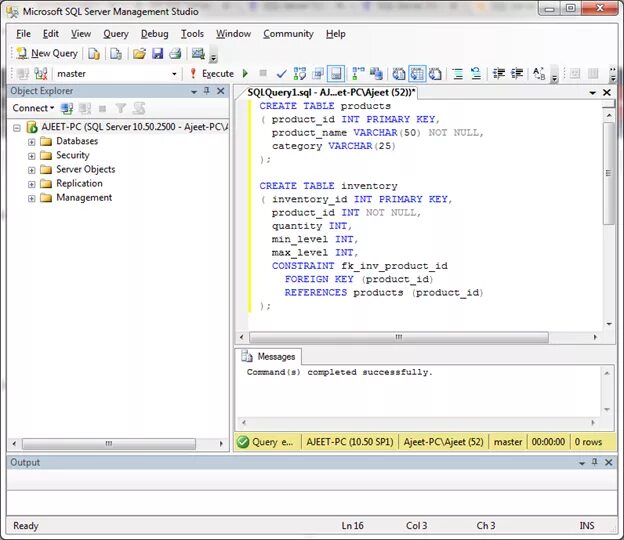This screenshot has height=540, width=624.
Task: Click the Cancel Executing Query stop icon
Action: (x=263, y=73)
